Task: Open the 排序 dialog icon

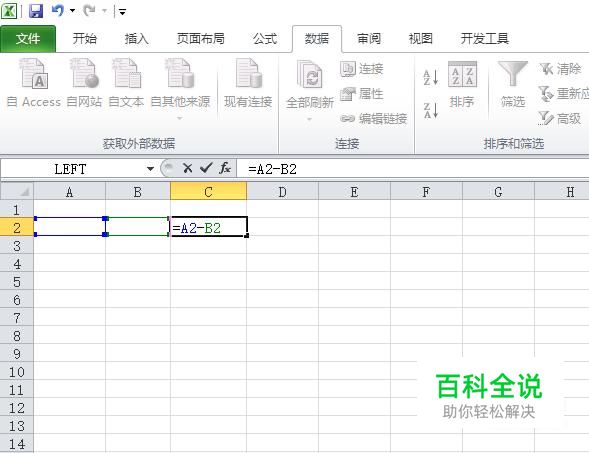Action: pos(462,85)
